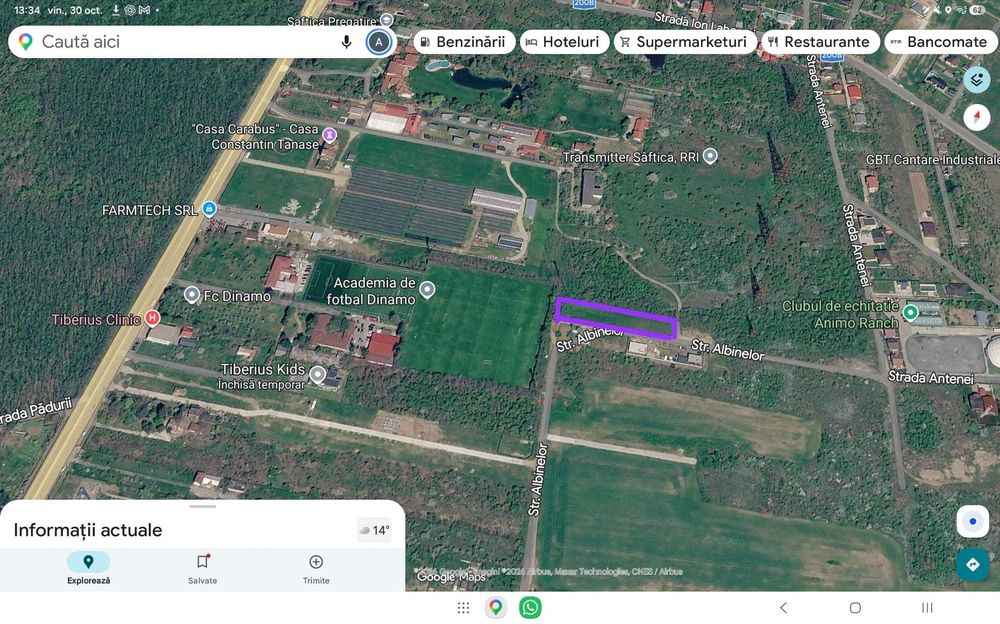The image size is (1000, 624).
Task: Tap the Strada Pădurii road label
Action: [35, 412]
